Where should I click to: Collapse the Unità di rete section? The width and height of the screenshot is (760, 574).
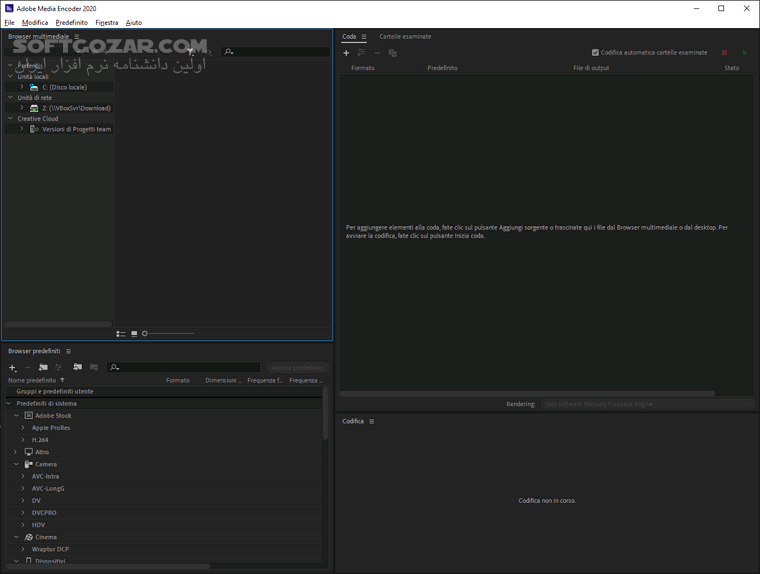click(x=11, y=97)
